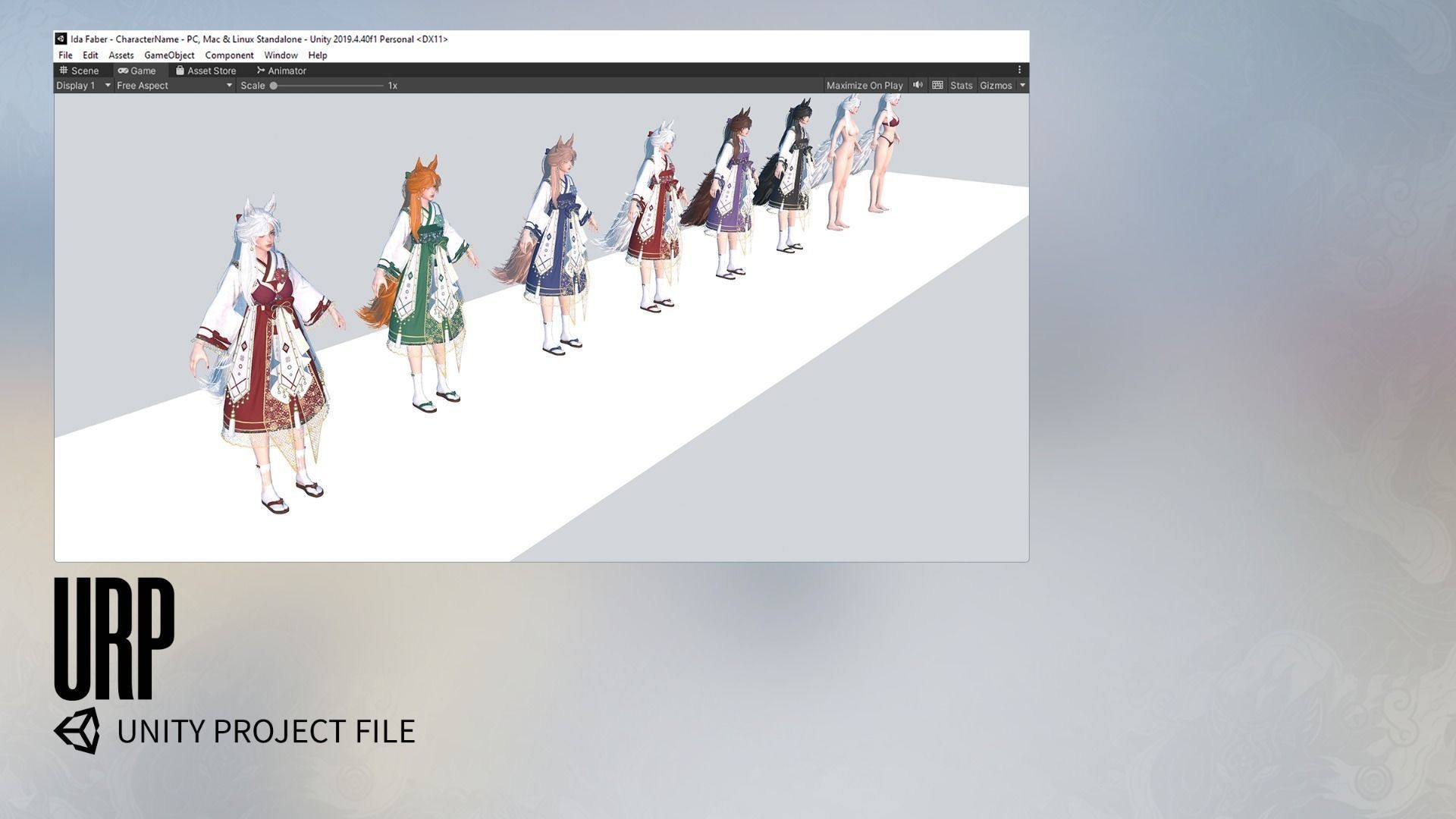Select the Game tab

[137, 71]
